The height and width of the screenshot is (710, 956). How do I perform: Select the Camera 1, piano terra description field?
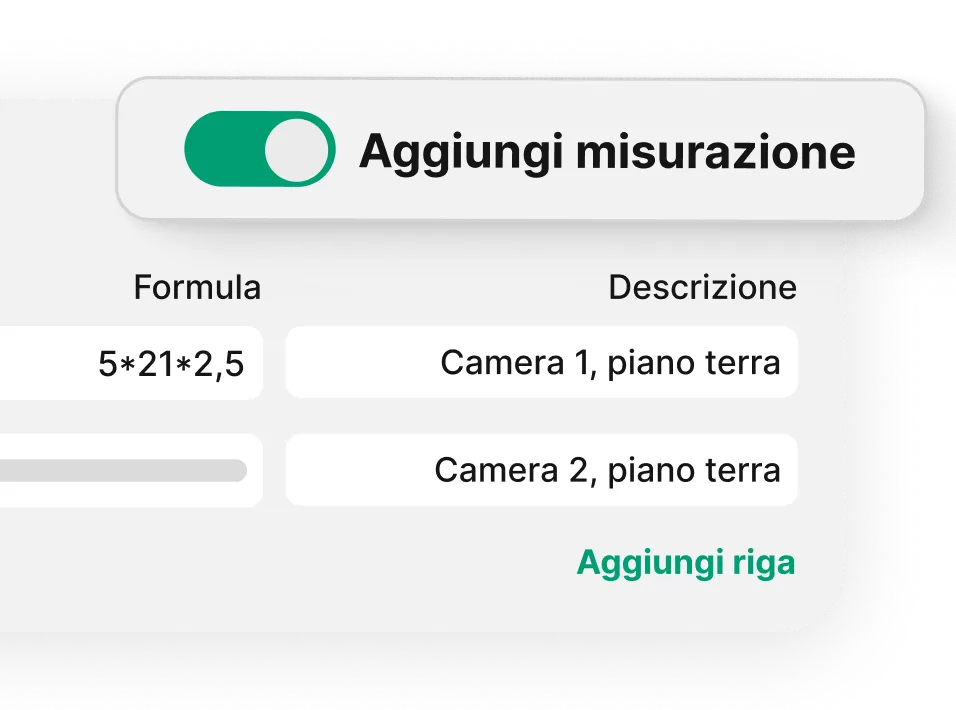pos(541,362)
